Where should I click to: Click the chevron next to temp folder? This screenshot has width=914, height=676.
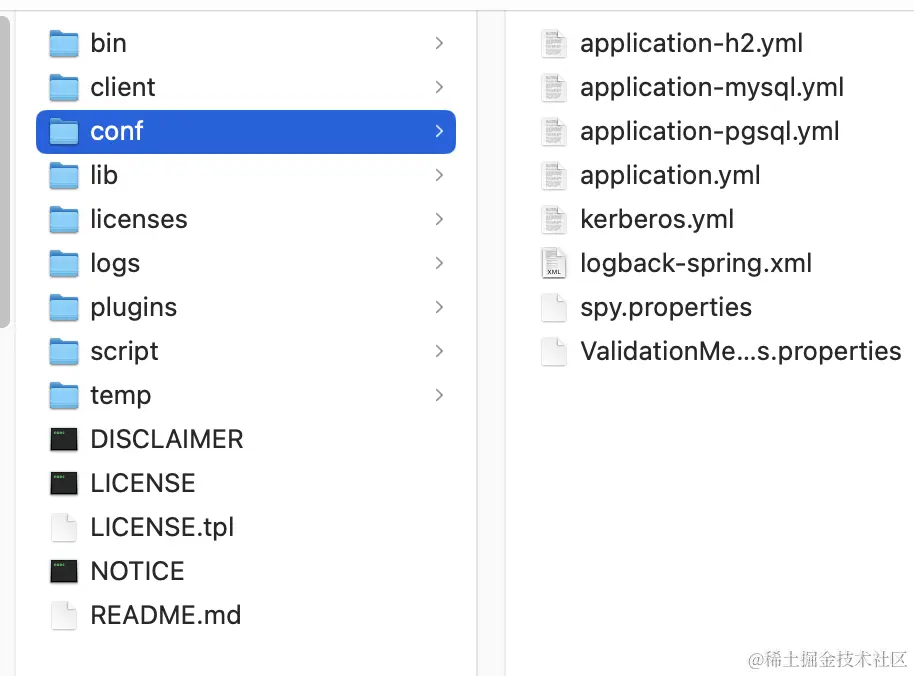[439, 395]
